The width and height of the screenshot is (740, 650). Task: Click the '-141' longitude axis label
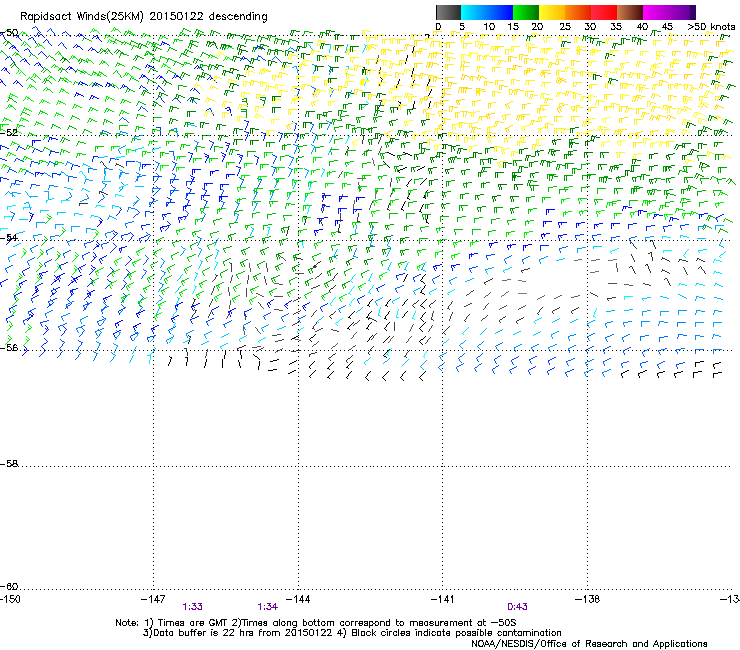pos(443,599)
